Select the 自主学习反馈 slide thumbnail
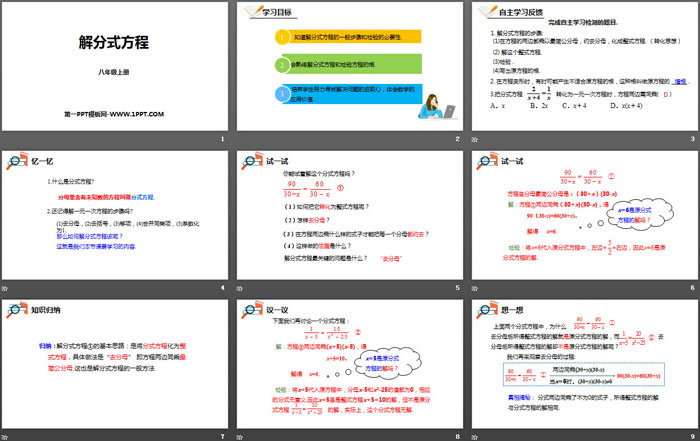 click(585, 66)
